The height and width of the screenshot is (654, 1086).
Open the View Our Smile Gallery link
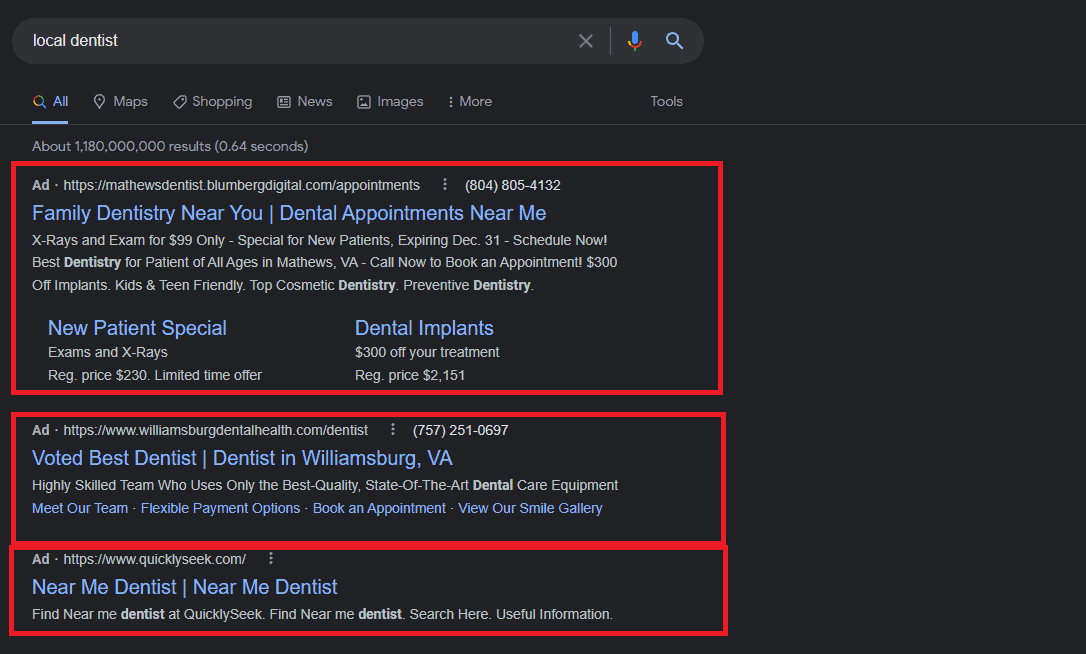pyautogui.click(x=530, y=509)
